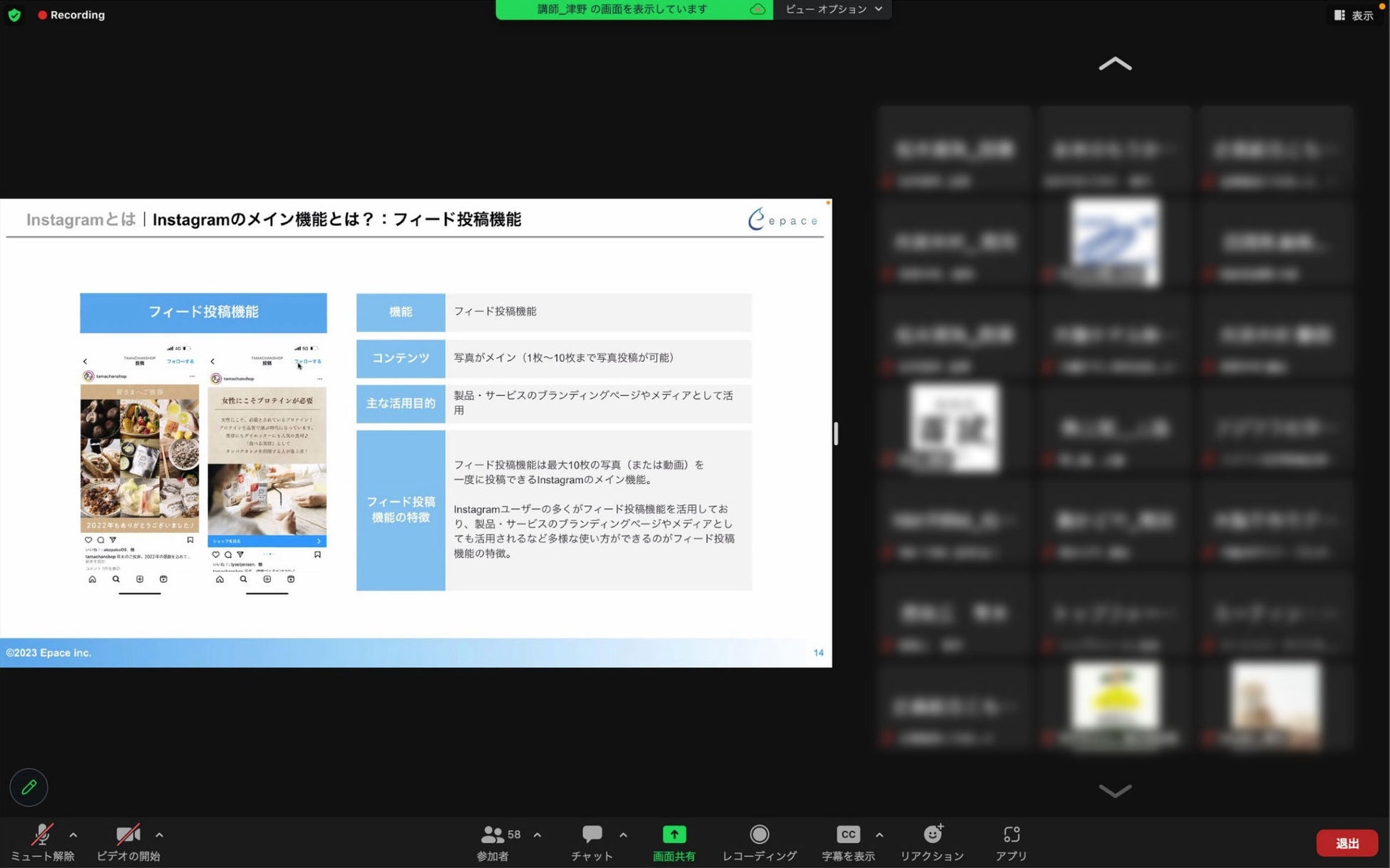The height and width of the screenshot is (868, 1390).
Task: Expand video options arrow beside camera
Action: [x=159, y=835]
